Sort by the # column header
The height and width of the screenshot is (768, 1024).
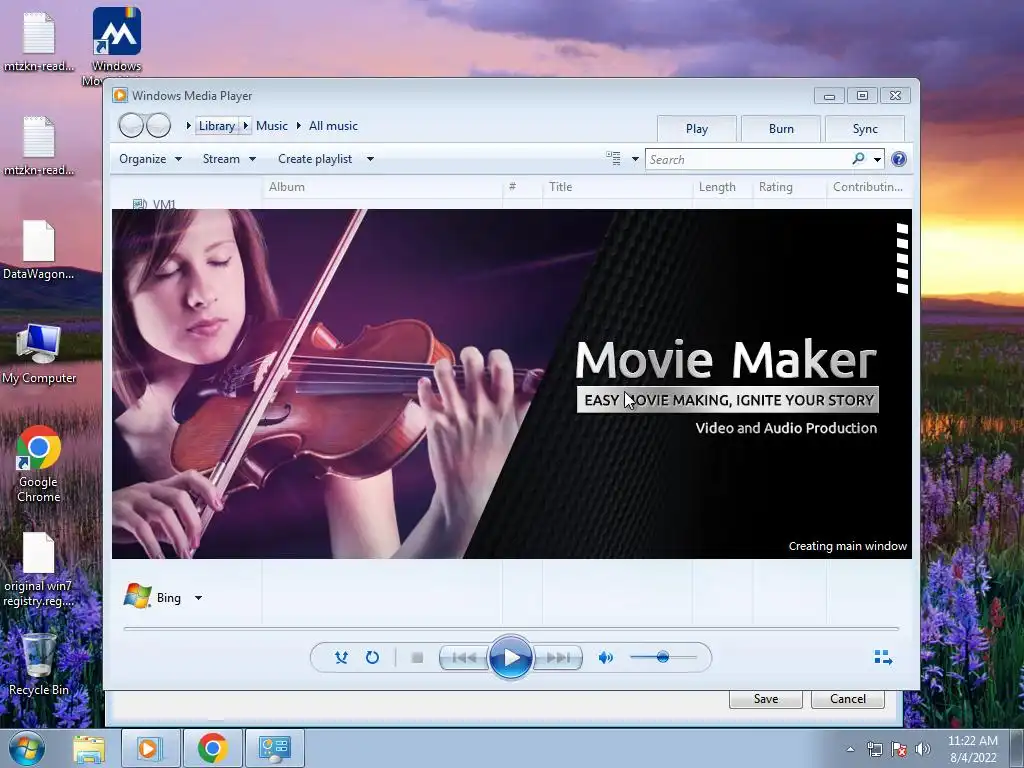[522, 187]
